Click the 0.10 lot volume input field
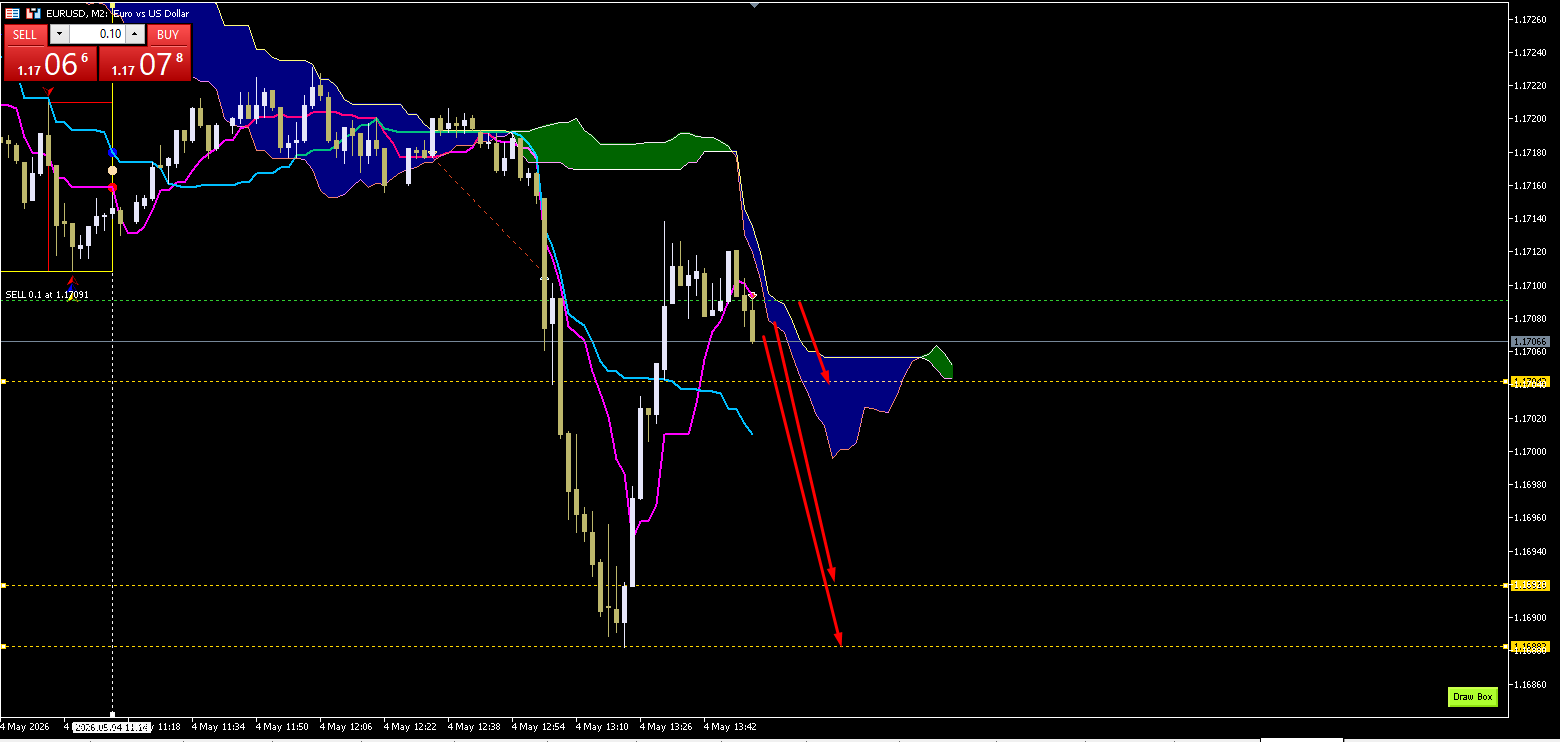 (97, 34)
